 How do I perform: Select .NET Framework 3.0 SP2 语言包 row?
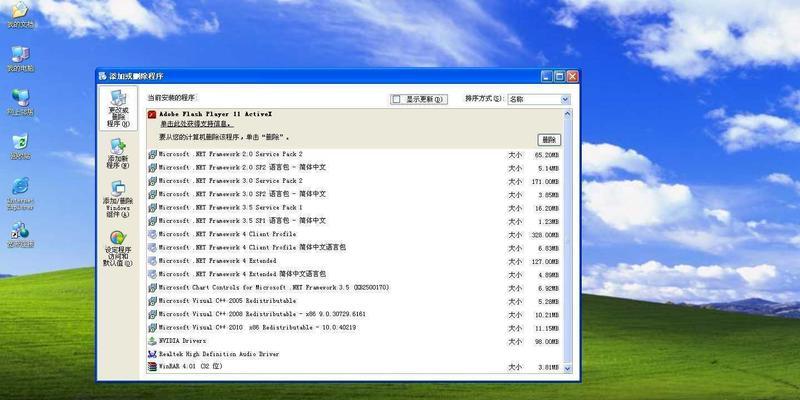coord(355,194)
